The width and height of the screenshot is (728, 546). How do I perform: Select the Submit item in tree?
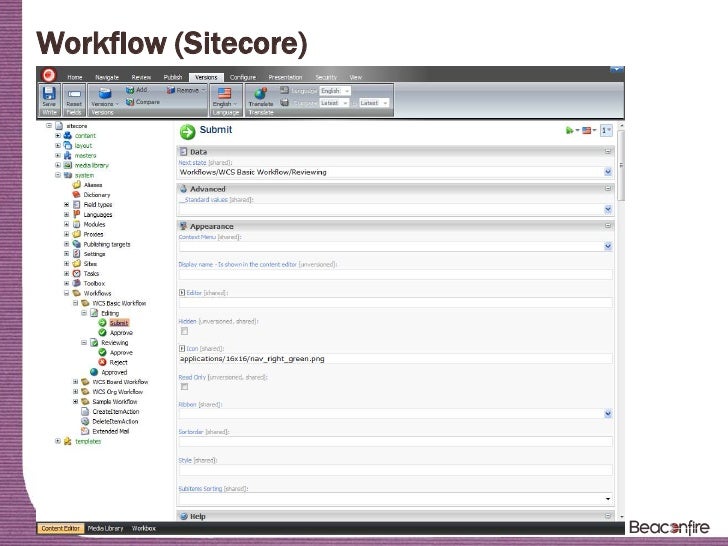(x=119, y=323)
